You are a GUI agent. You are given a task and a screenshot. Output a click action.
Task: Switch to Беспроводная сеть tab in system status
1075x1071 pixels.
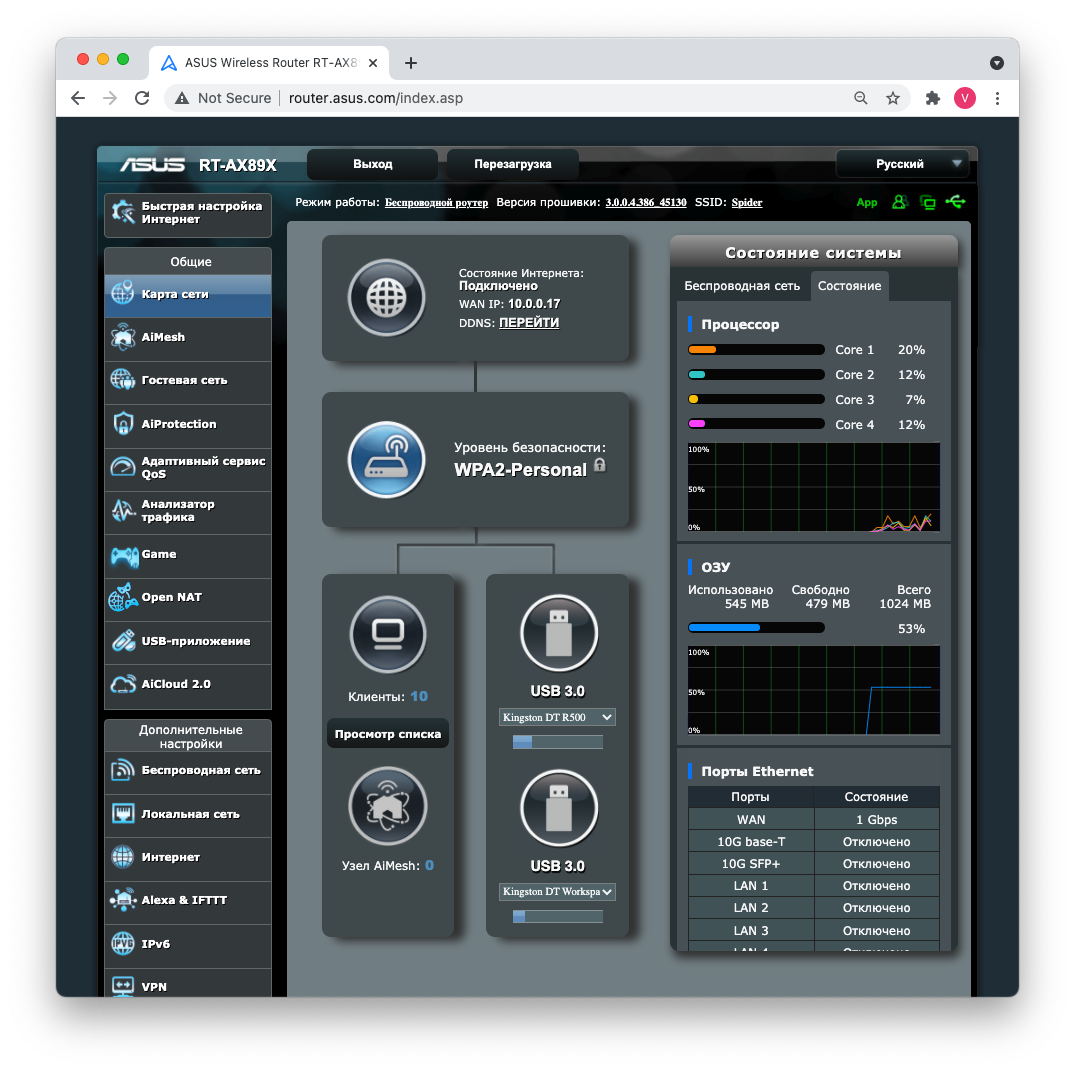point(742,286)
